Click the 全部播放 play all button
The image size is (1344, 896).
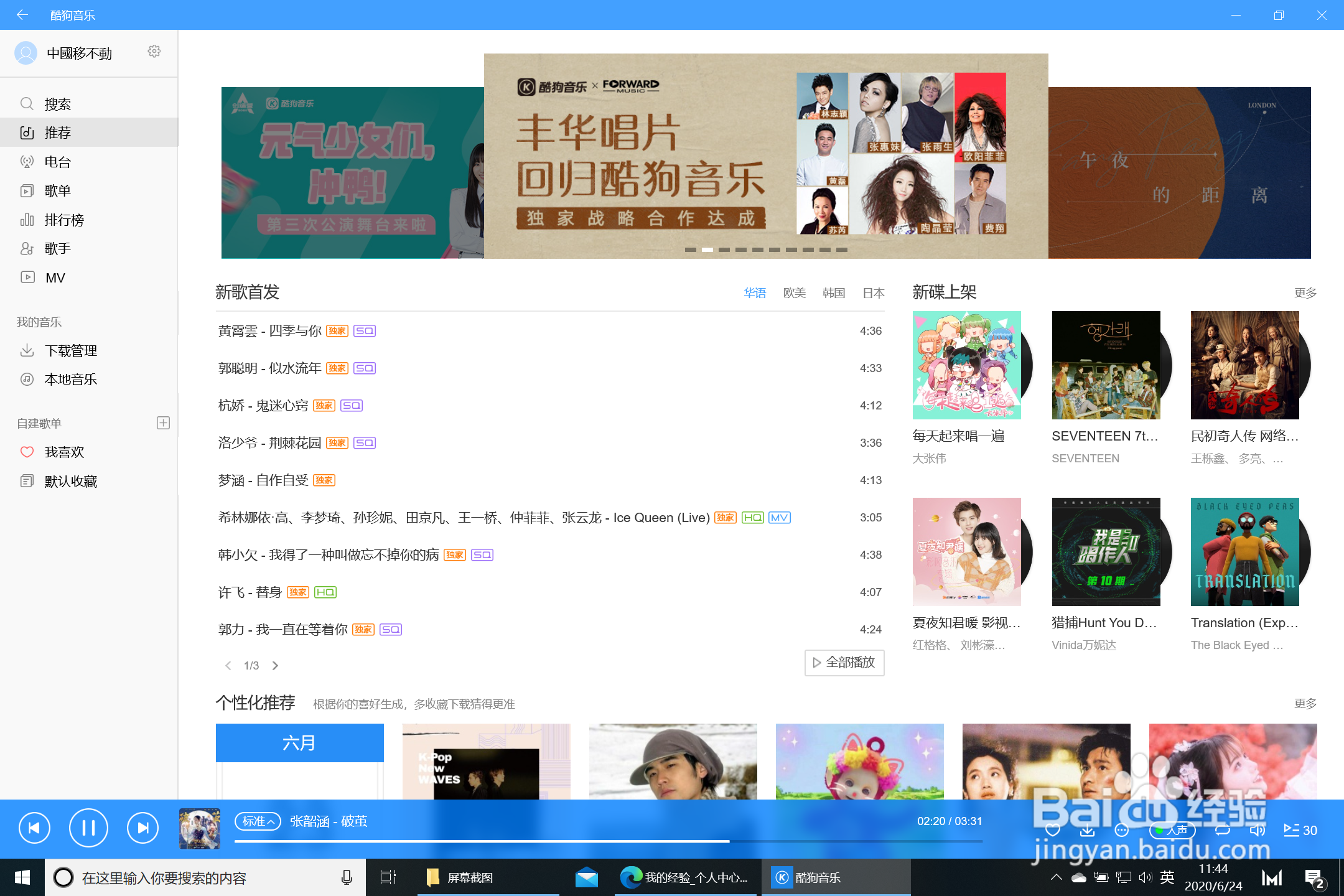844,663
